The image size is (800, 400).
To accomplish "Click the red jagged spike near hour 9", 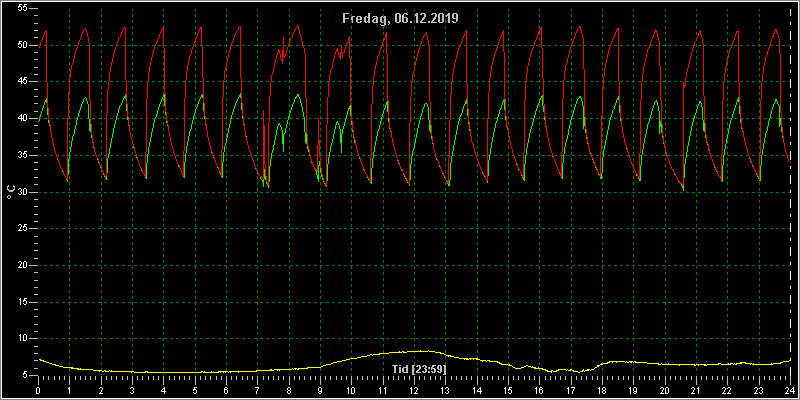I will (319, 120).
